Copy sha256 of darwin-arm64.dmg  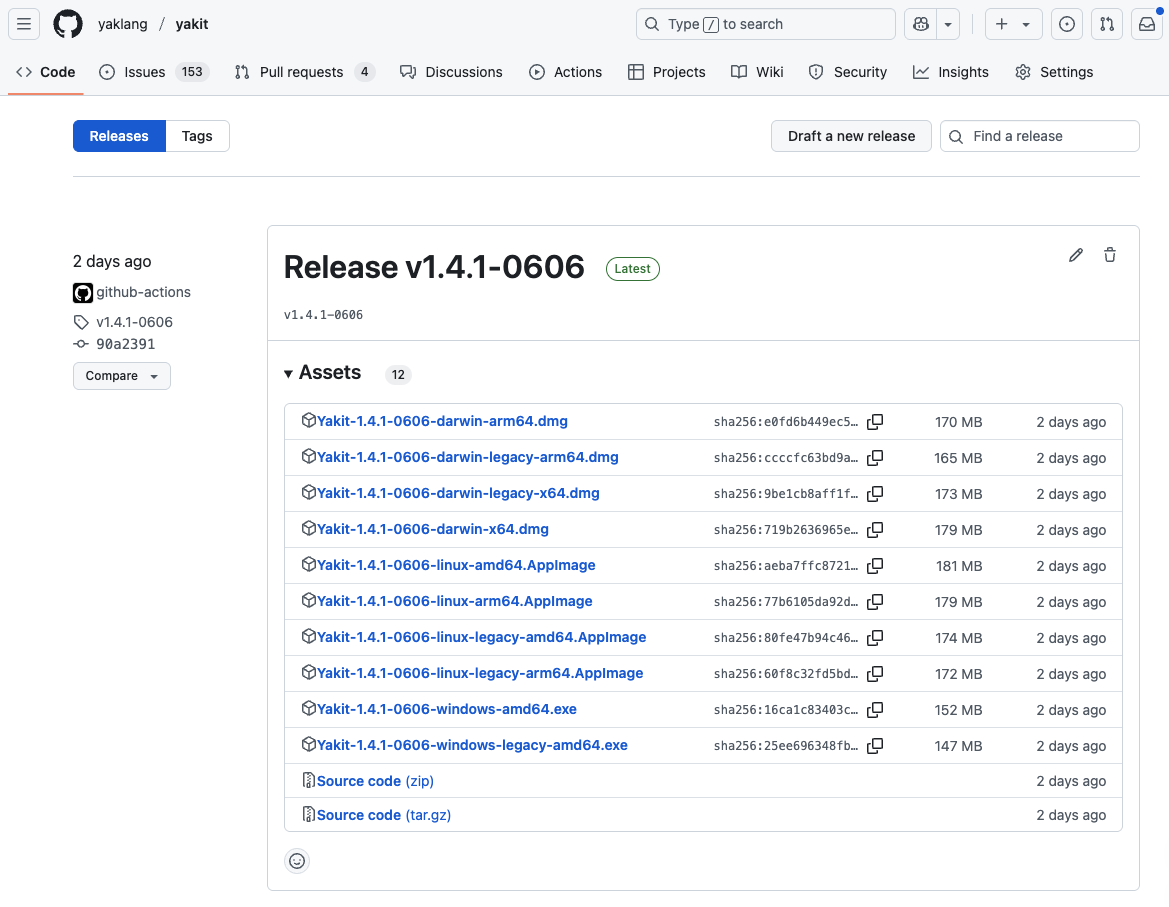(x=875, y=422)
